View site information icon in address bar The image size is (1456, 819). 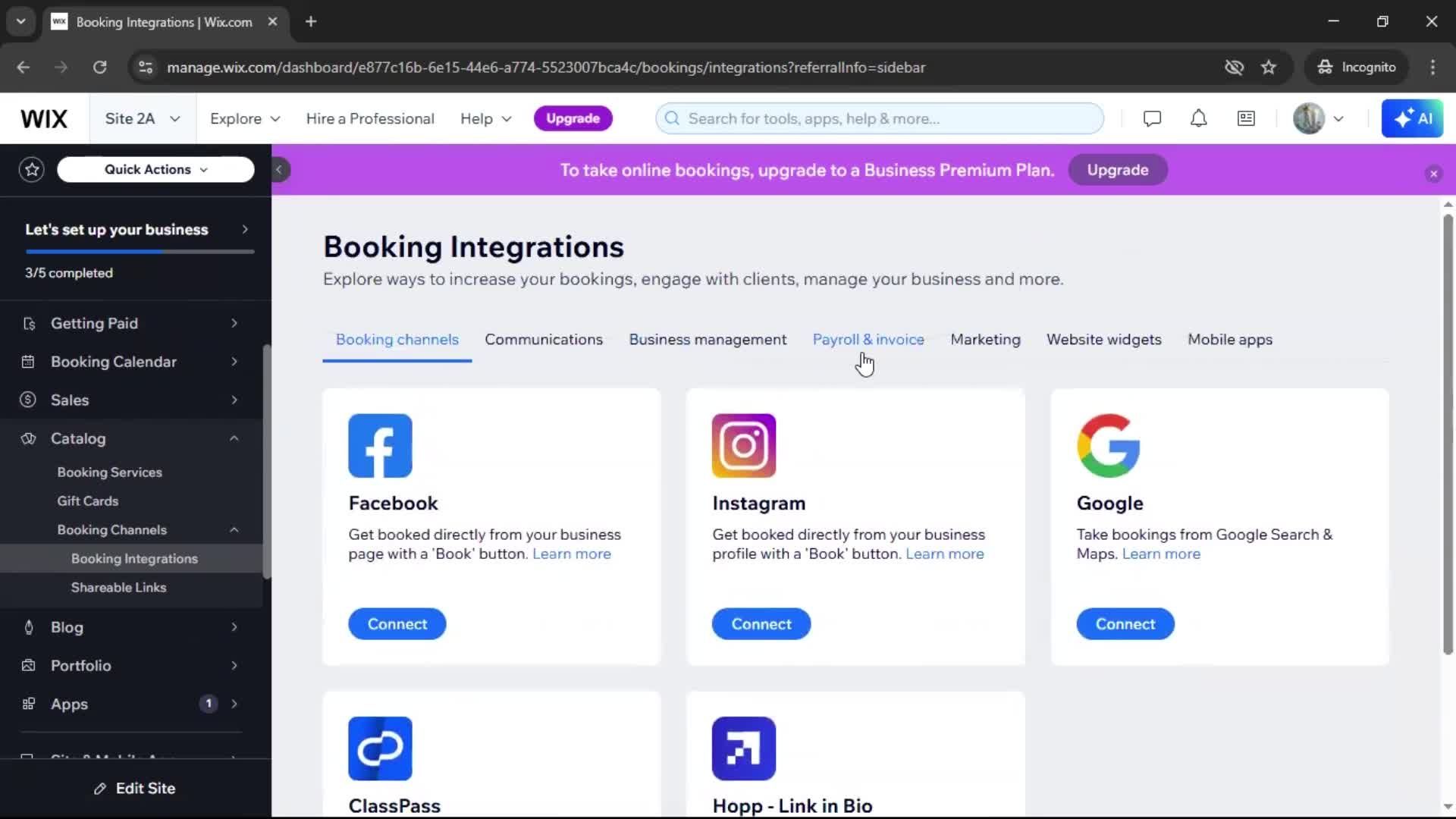[145, 67]
